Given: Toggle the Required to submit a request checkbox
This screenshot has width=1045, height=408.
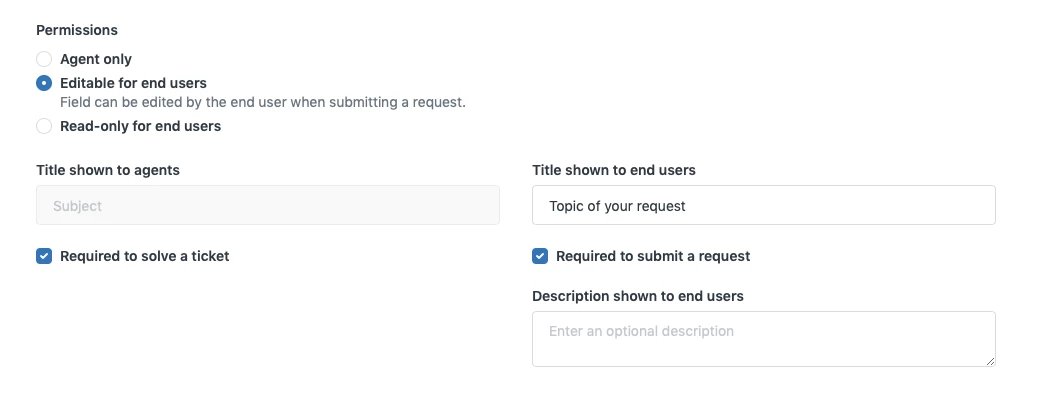Looking at the screenshot, I should (x=540, y=256).
